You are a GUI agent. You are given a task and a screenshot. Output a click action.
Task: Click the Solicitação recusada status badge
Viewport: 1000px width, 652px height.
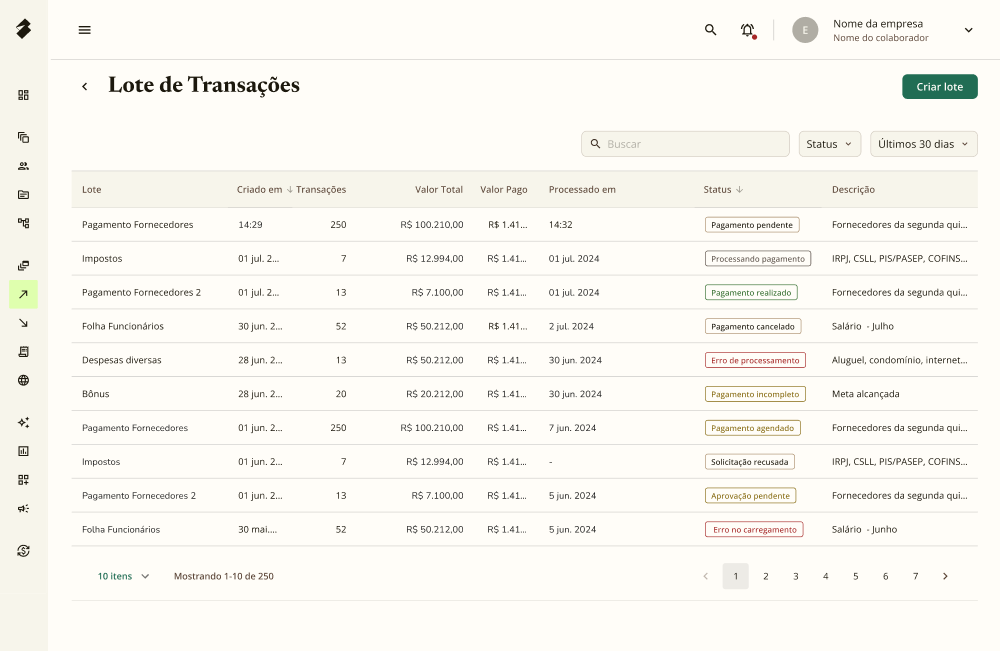point(749,461)
